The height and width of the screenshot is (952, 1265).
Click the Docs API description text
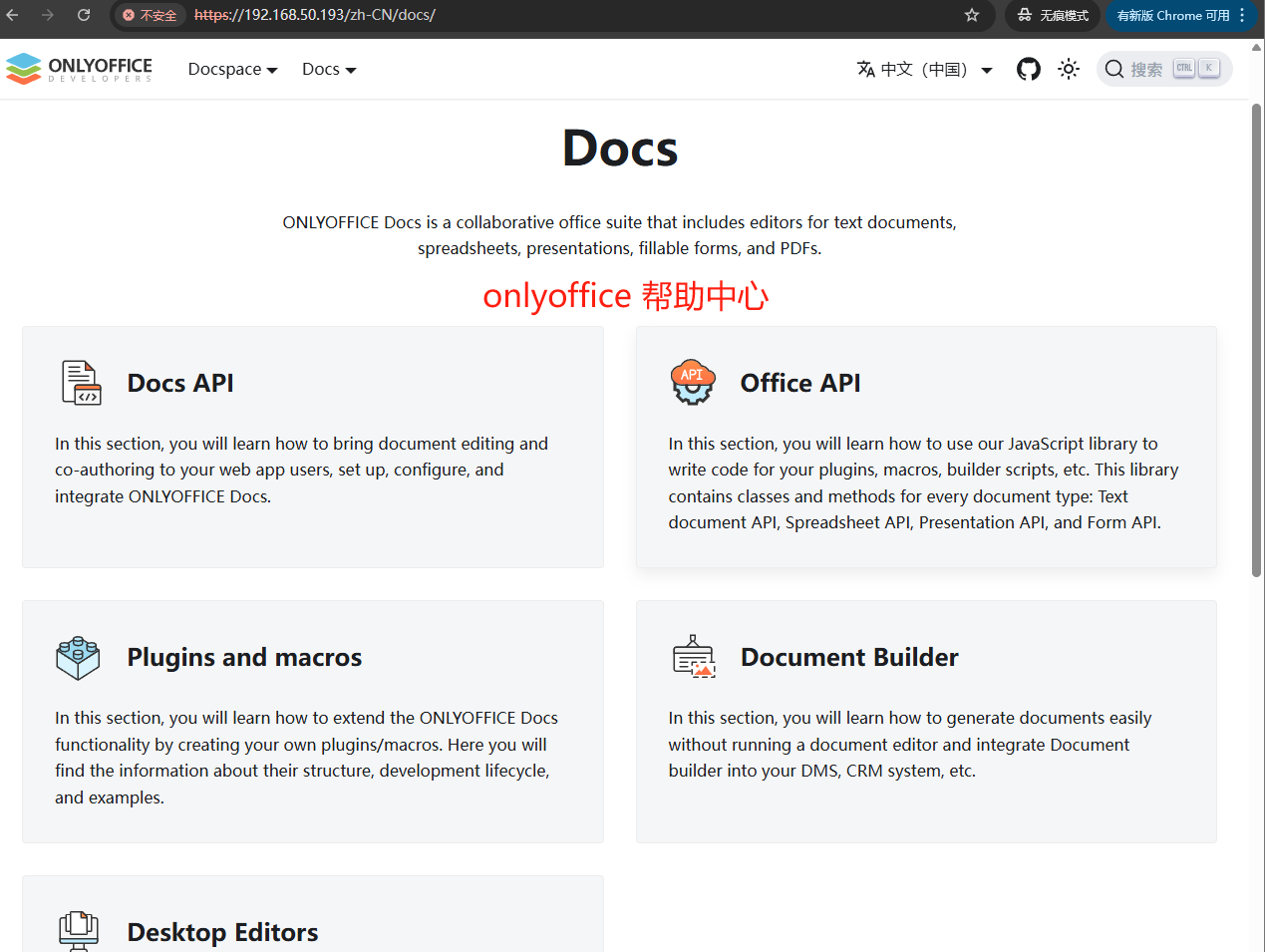[302, 470]
